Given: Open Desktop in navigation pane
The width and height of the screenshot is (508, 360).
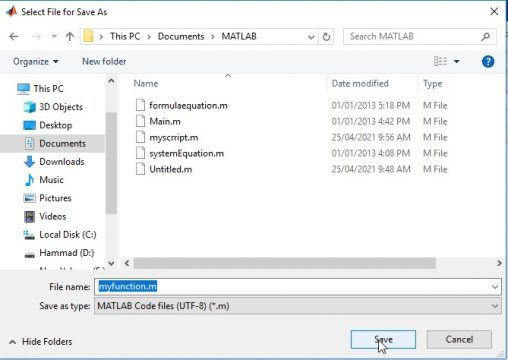Looking at the screenshot, I should click(56, 125).
